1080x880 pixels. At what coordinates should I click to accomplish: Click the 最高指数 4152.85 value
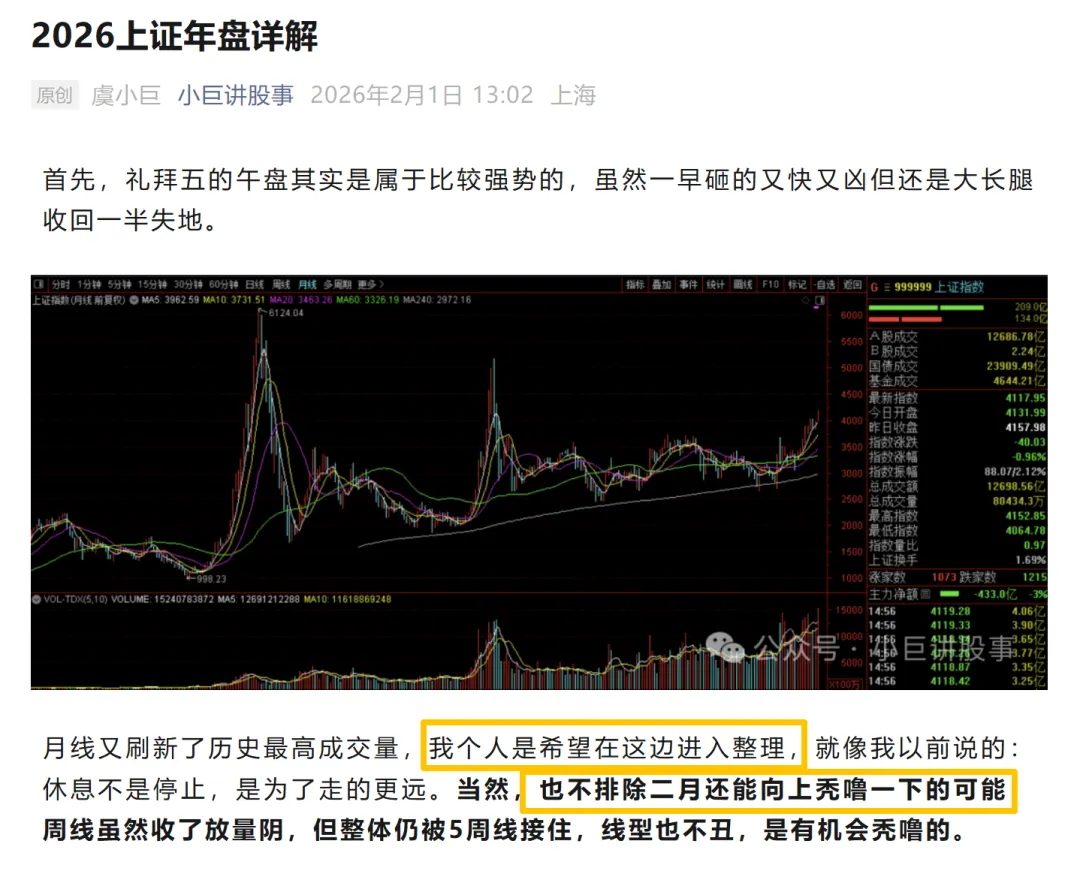(x=1025, y=516)
